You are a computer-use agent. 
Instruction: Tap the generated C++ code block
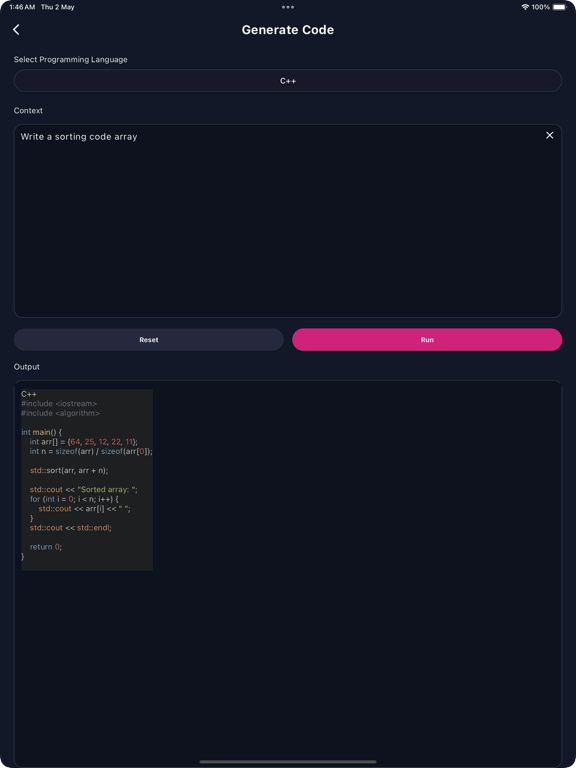click(87, 480)
